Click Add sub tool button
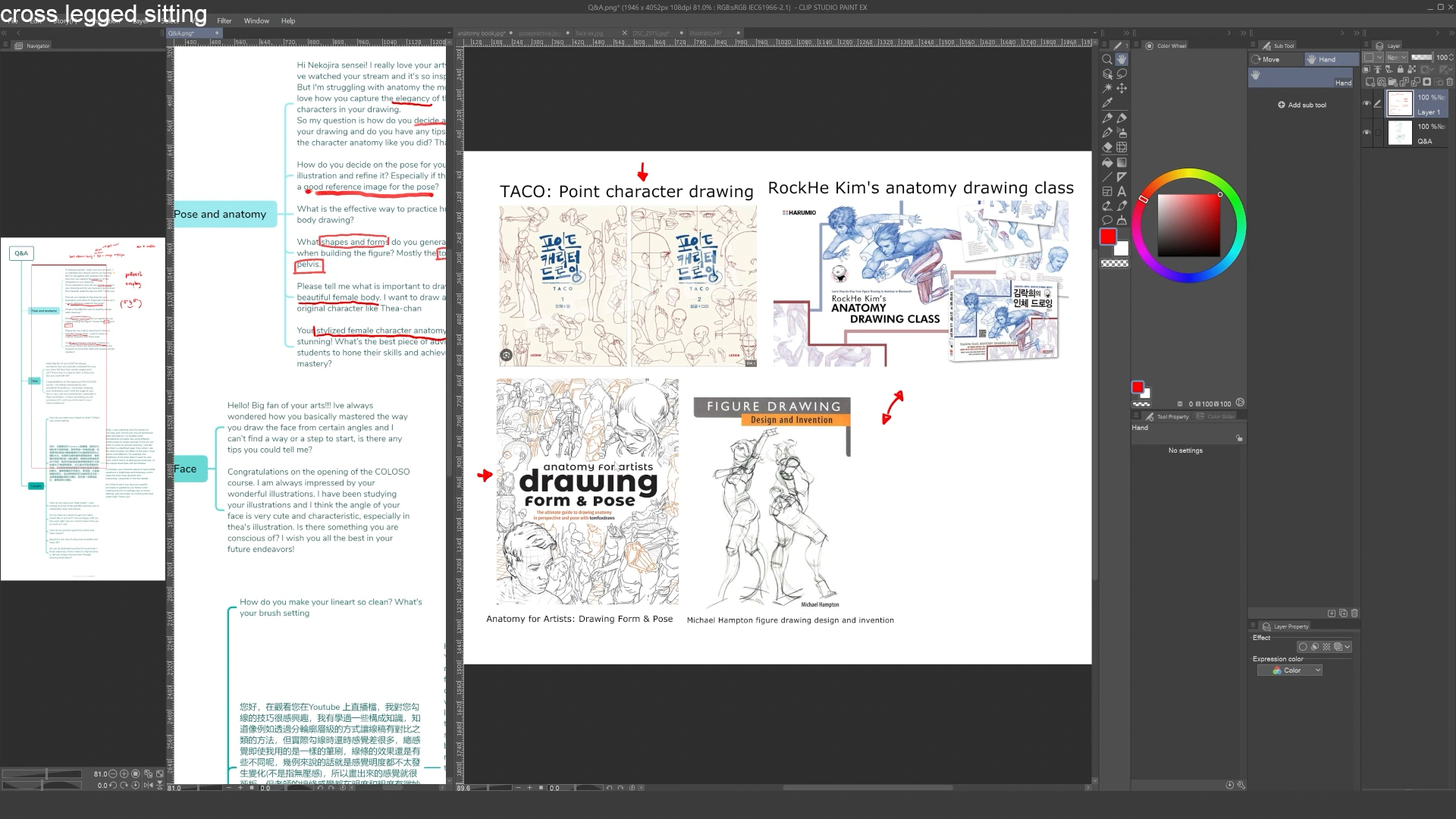The image size is (1456, 819). click(1302, 105)
